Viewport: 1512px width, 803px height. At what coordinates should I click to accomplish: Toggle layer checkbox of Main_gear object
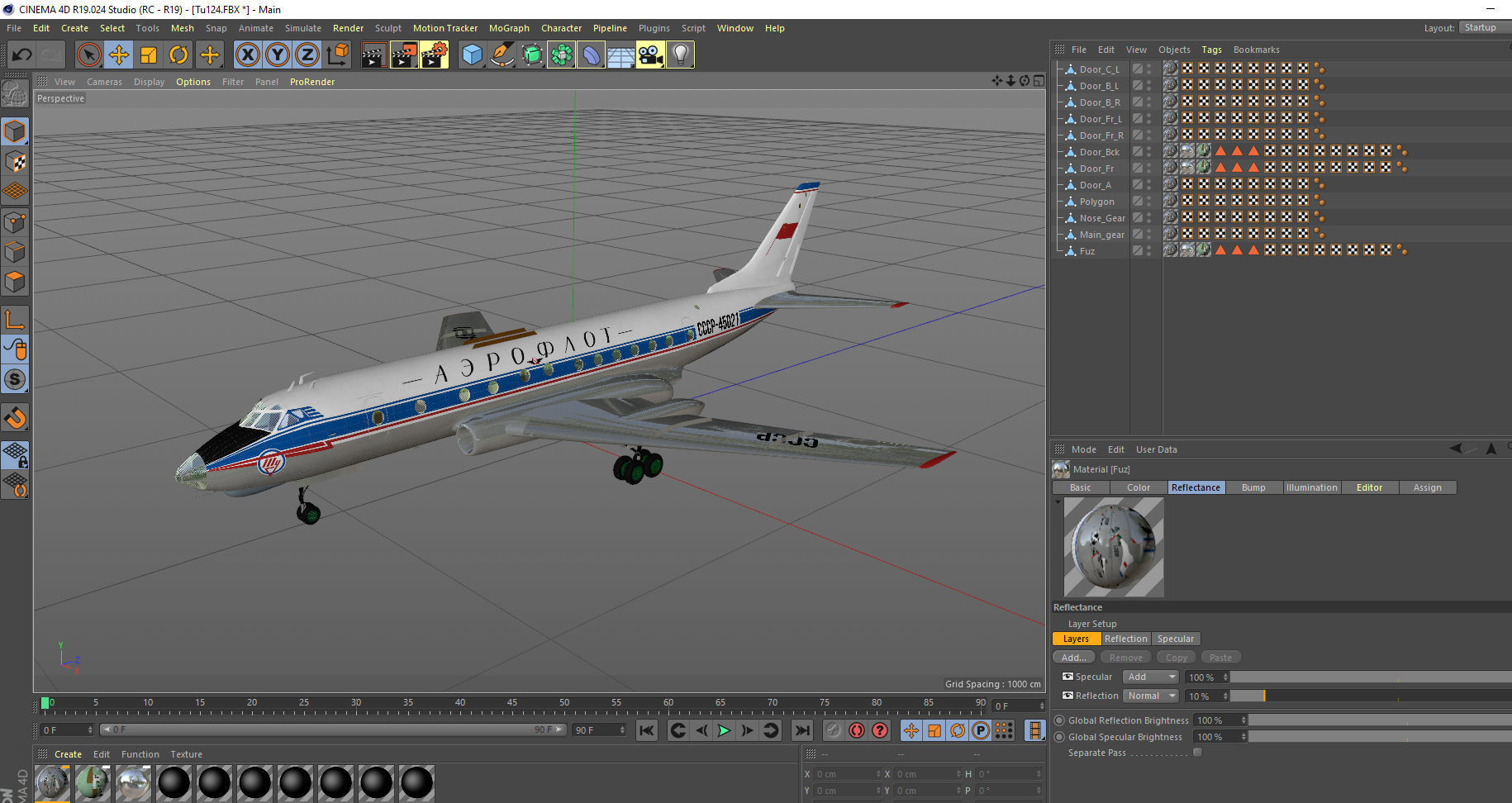point(1138,235)
